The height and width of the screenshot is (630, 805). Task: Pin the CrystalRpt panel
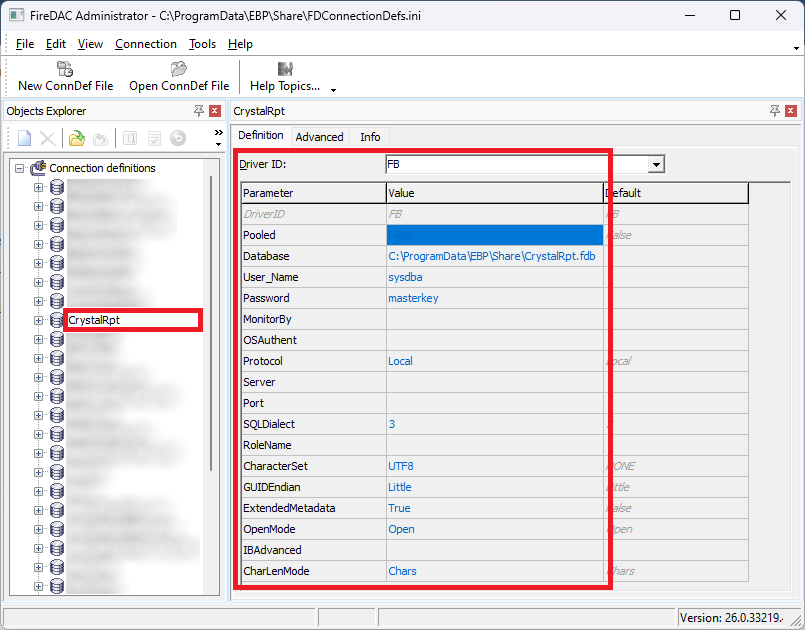[775, 111]
